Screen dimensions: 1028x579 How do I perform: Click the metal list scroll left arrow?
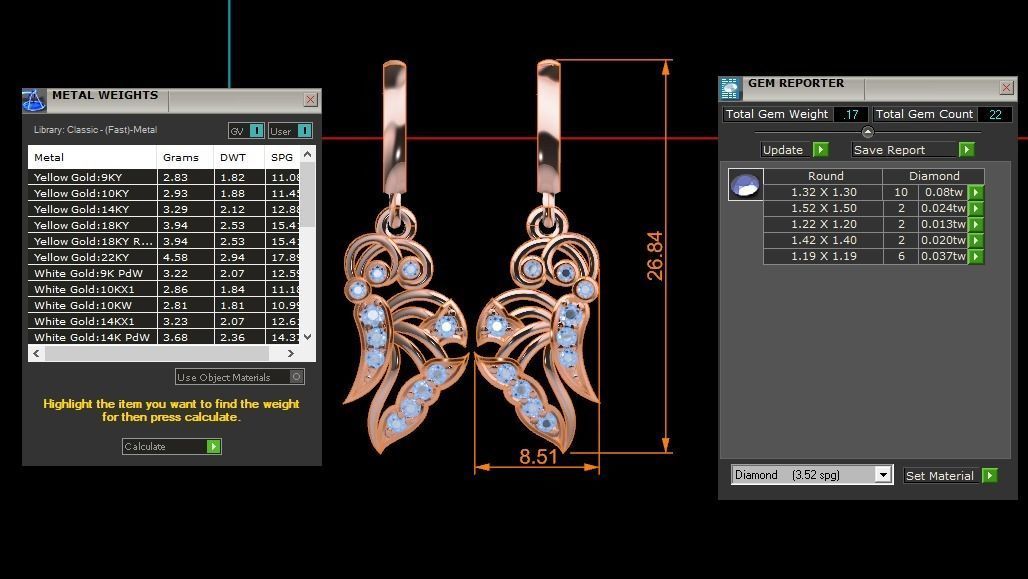[x=36, y=353]
